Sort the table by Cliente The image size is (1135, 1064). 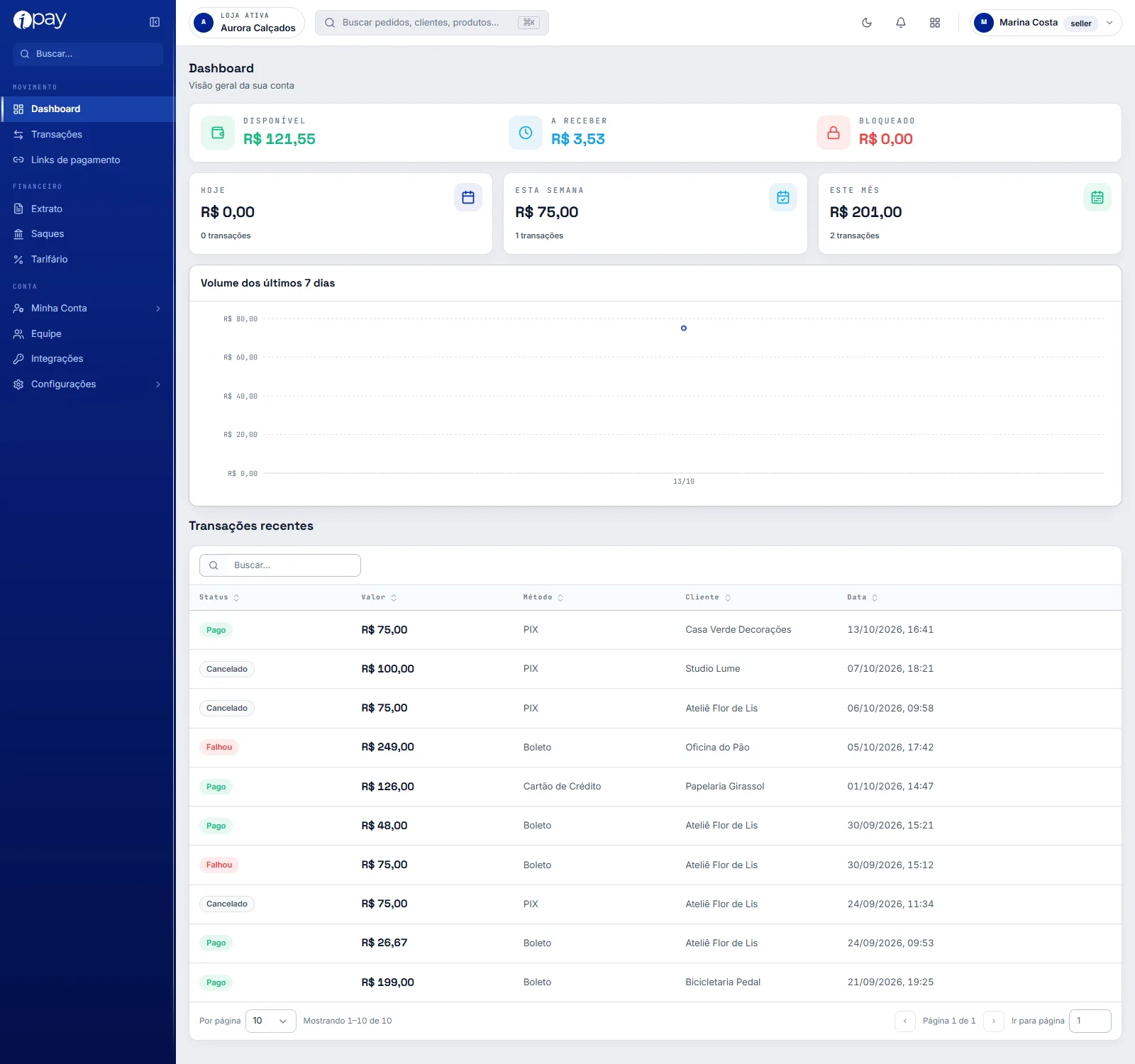[x=708, y=597]
